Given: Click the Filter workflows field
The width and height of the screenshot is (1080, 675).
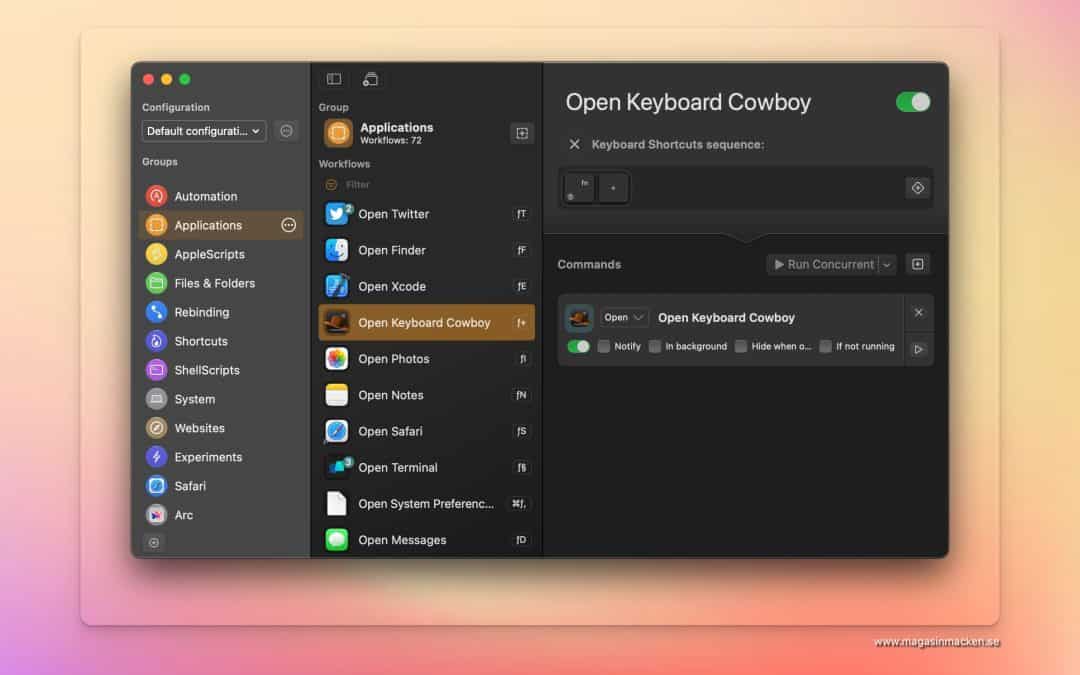Looking at the screenshot, I should (427, 185).
